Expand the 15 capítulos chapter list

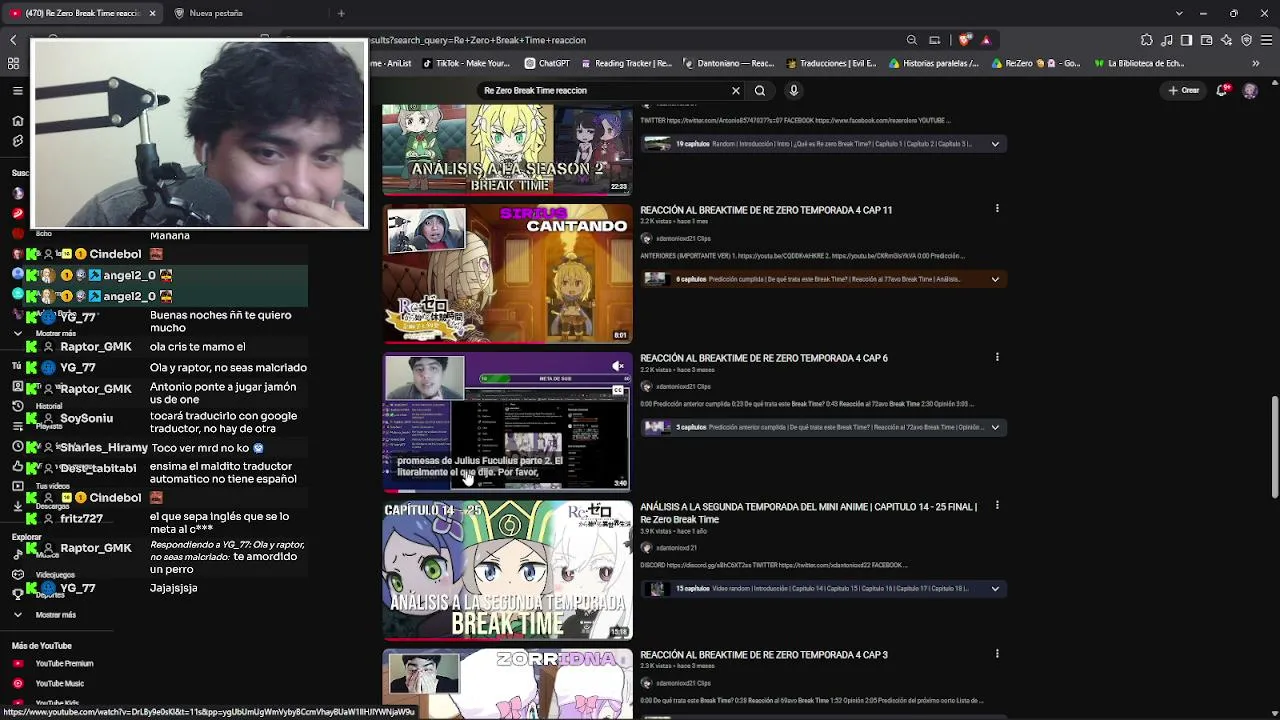(x=995, y=589)
